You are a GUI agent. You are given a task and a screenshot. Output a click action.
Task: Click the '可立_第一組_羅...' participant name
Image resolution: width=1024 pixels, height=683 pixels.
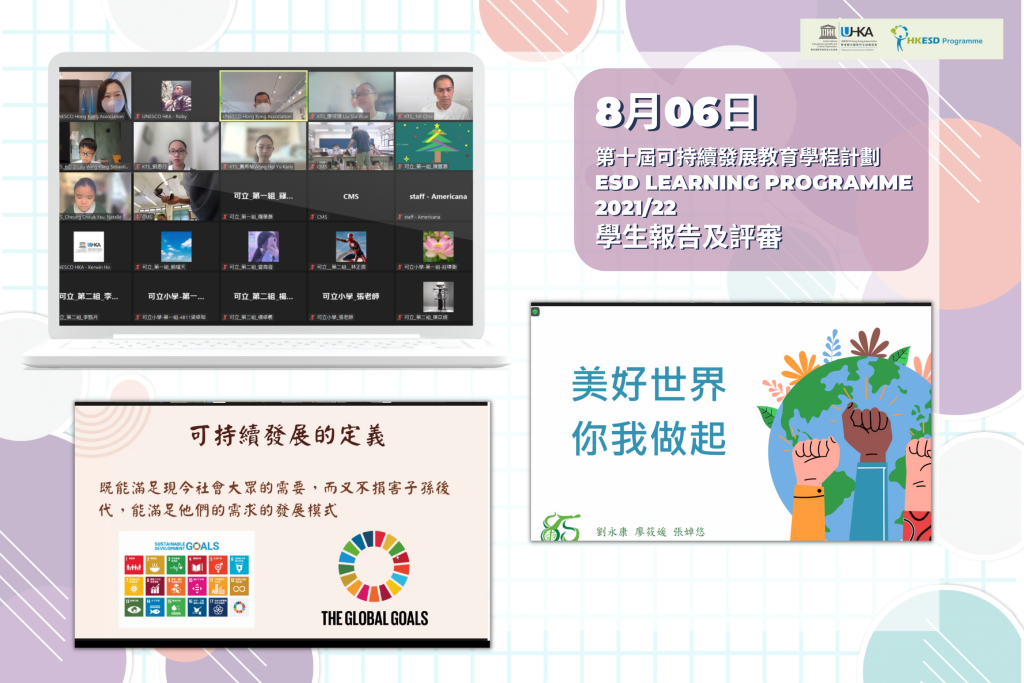pos(263,196)
